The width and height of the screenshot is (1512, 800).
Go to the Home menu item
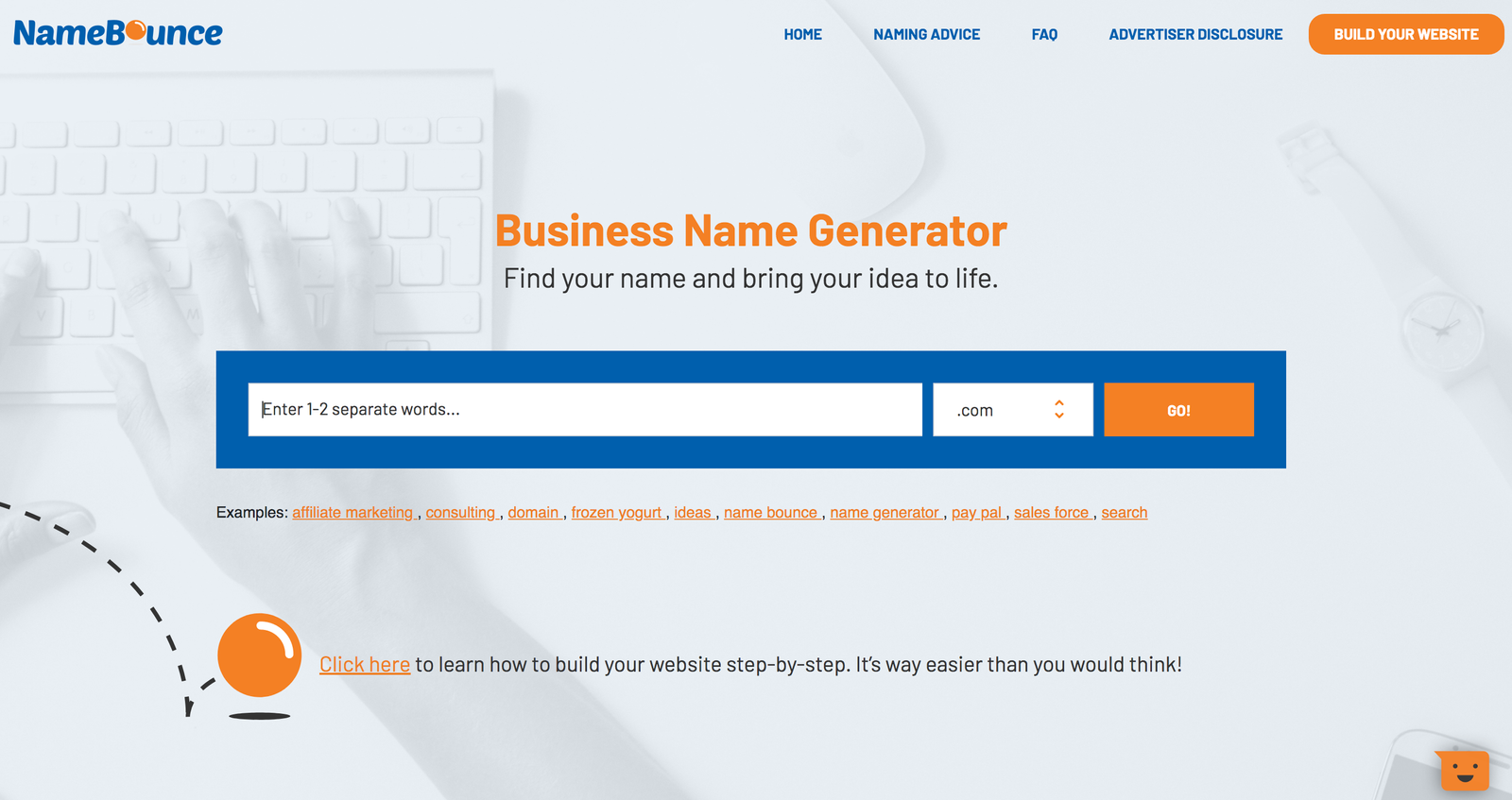pyautogui.click(x=802, y=35)
